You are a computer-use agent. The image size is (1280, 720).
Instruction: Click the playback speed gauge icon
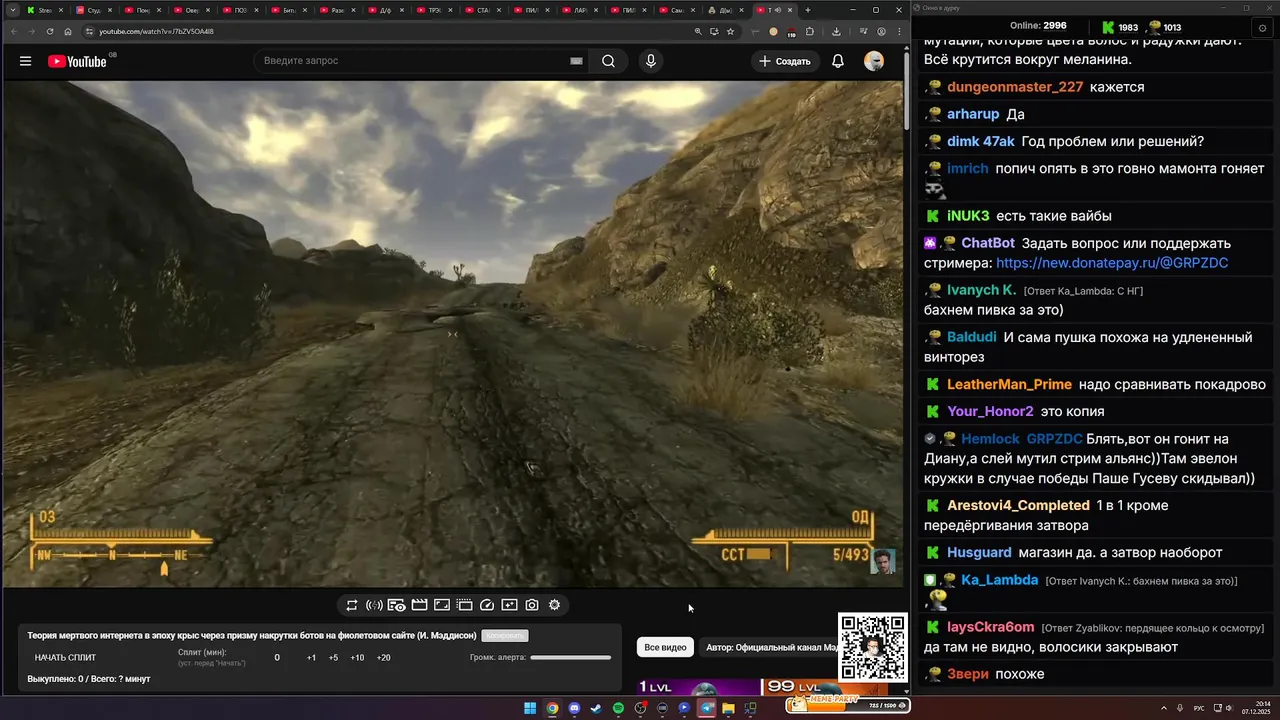(x=487, y=605)
